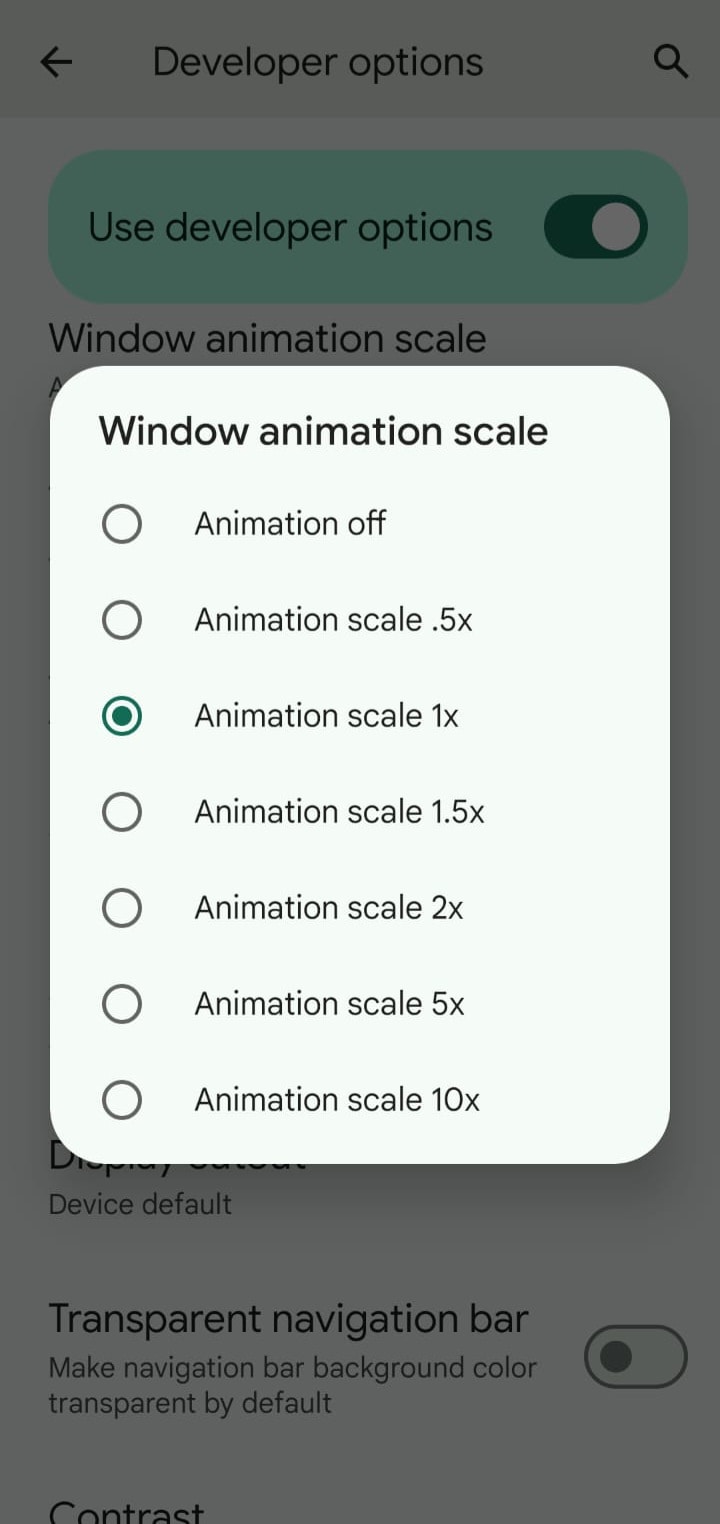This screenshot has width=720, height=1524.
Task: Open the Contrast setting entry
Action: point(126,1510)
